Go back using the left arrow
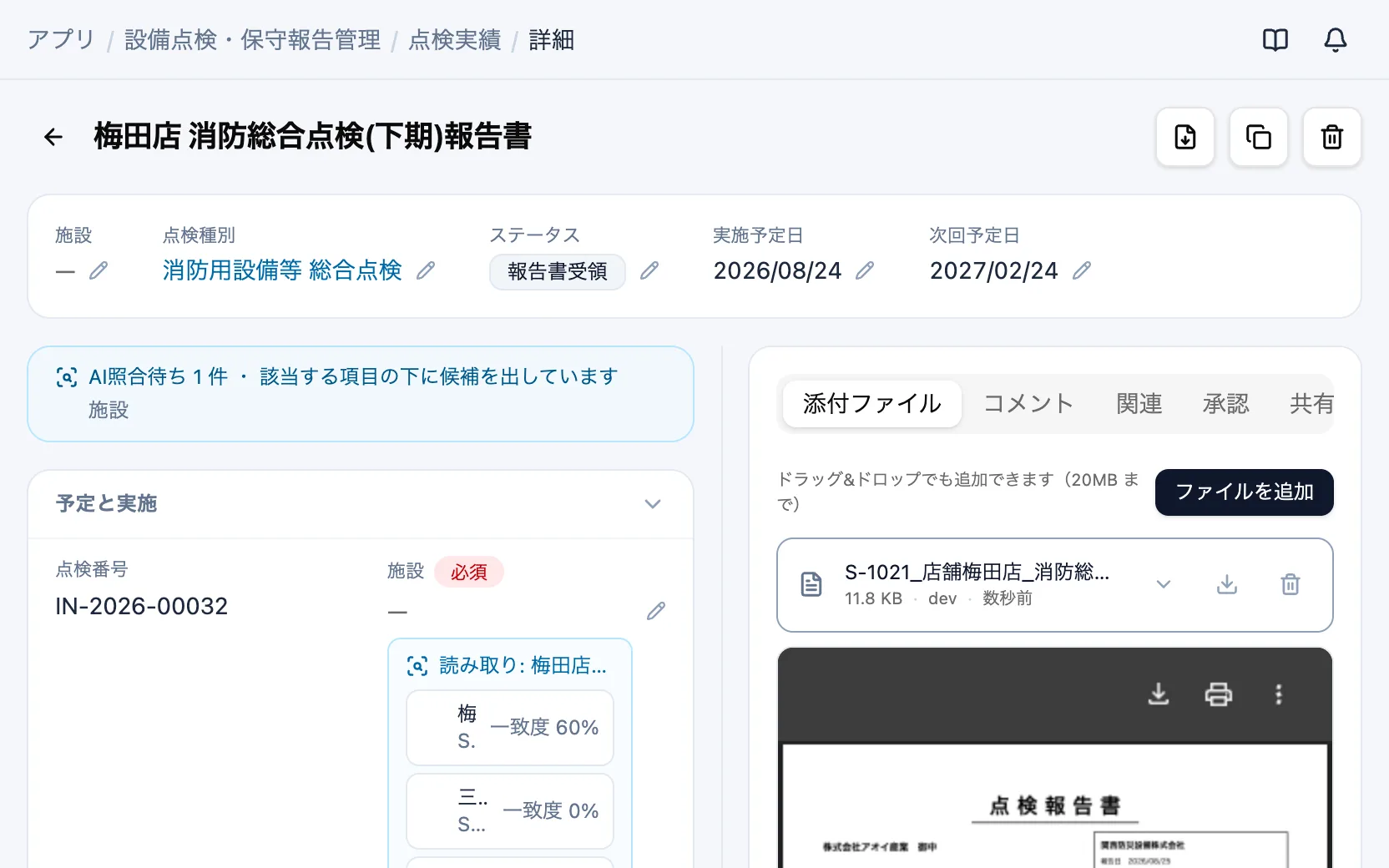The width and height of the screenshot is (1389, 868). coord(53,137)
